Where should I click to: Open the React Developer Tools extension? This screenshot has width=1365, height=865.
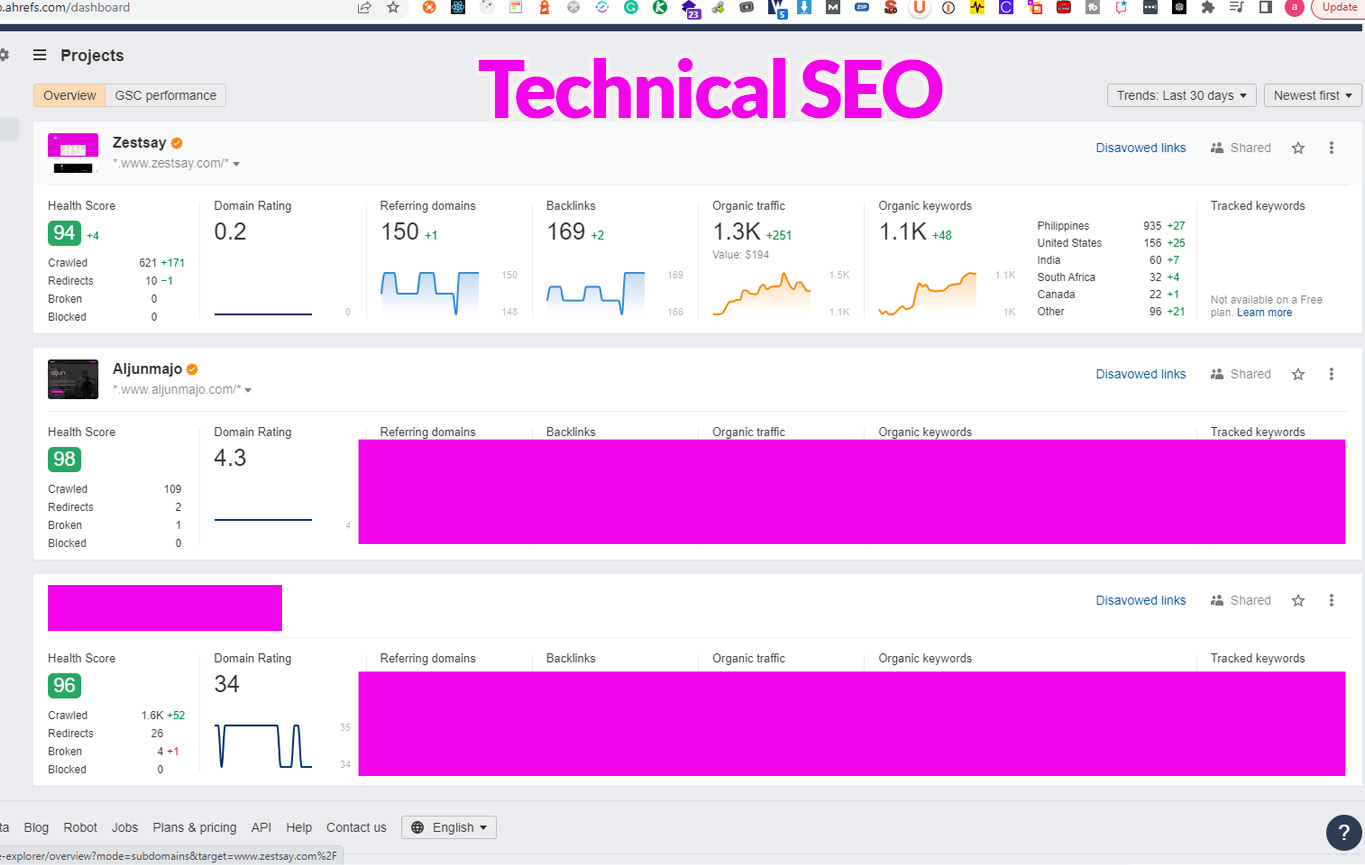point(458,7)
